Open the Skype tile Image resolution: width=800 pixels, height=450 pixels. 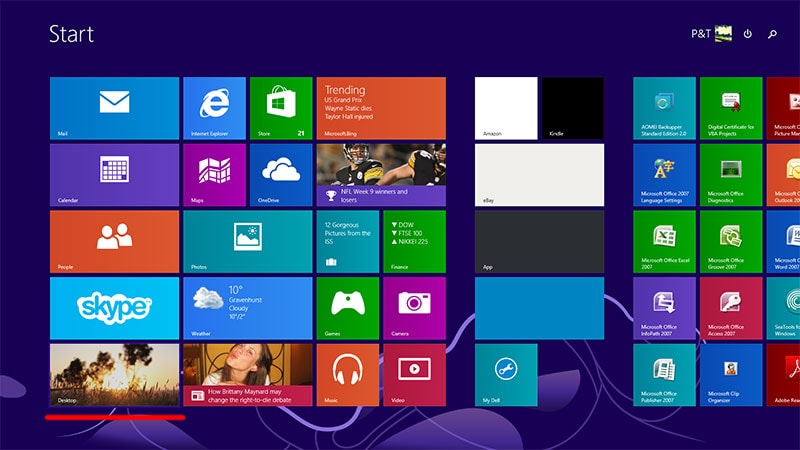(114, 308)
